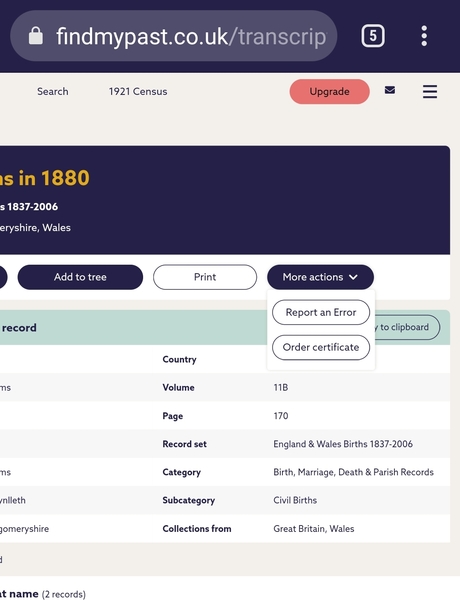Open the envelope messages icon
460x600 pixels.
390,90
